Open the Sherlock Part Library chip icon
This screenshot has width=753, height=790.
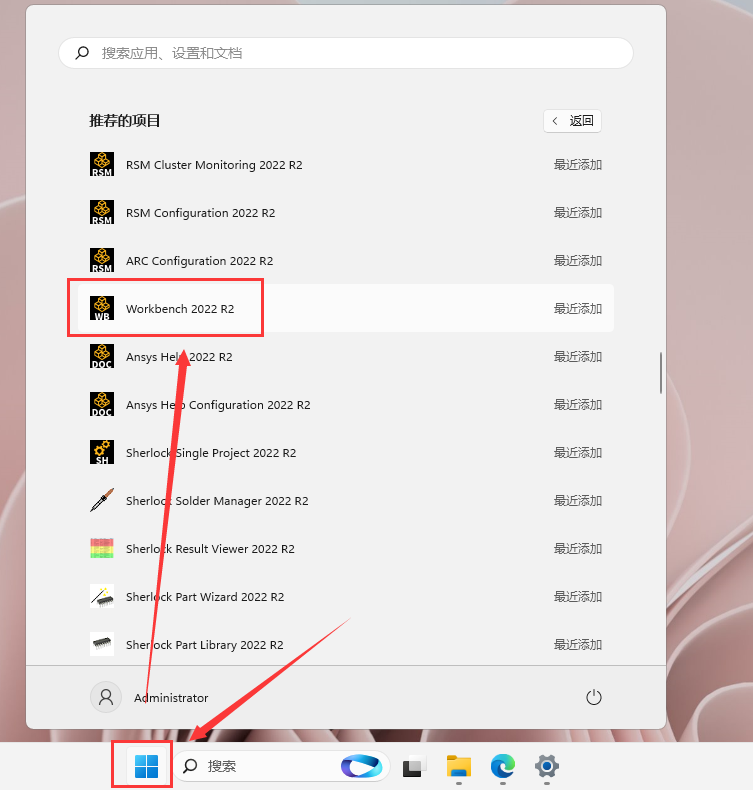click(x=102, y=644)
